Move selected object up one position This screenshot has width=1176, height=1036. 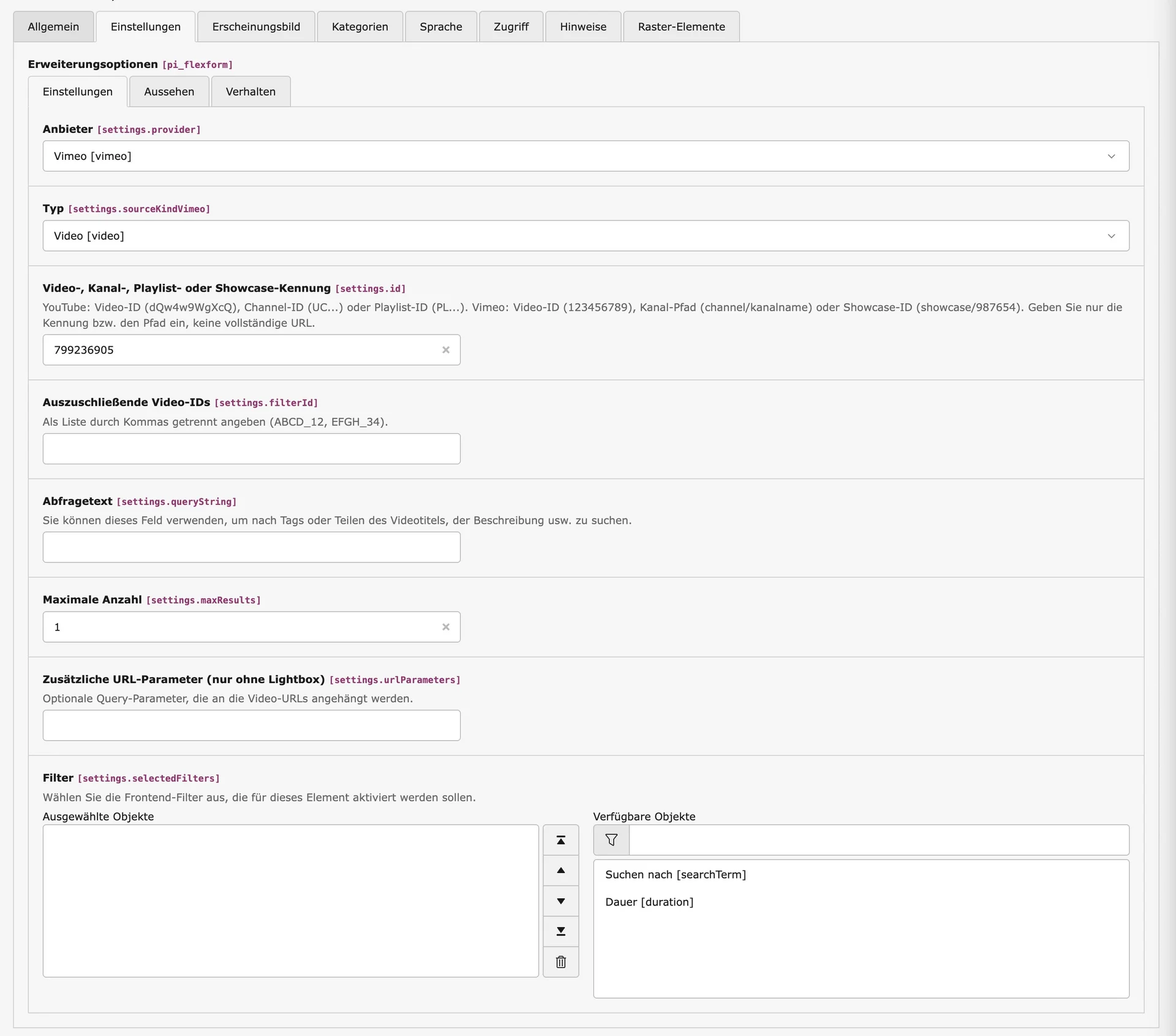[x=560, y=870]
